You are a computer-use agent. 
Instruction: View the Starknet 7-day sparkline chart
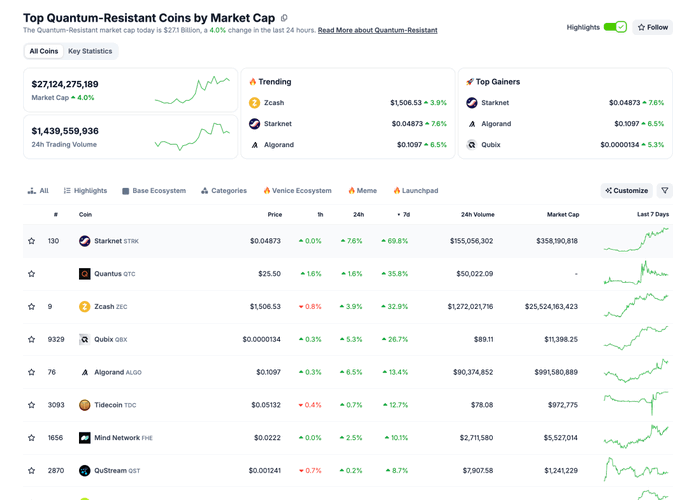tap(636, 240)
